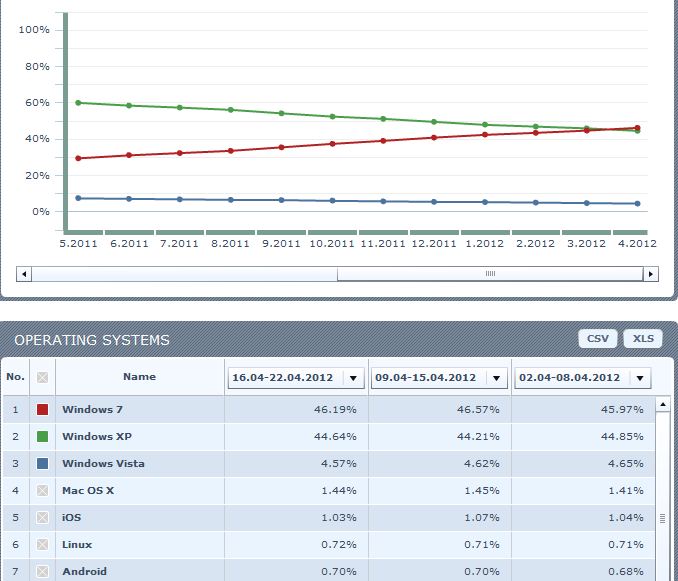678x581 pixels.
Task: Click the chart scrollbar right arrow
Action: 651,274
